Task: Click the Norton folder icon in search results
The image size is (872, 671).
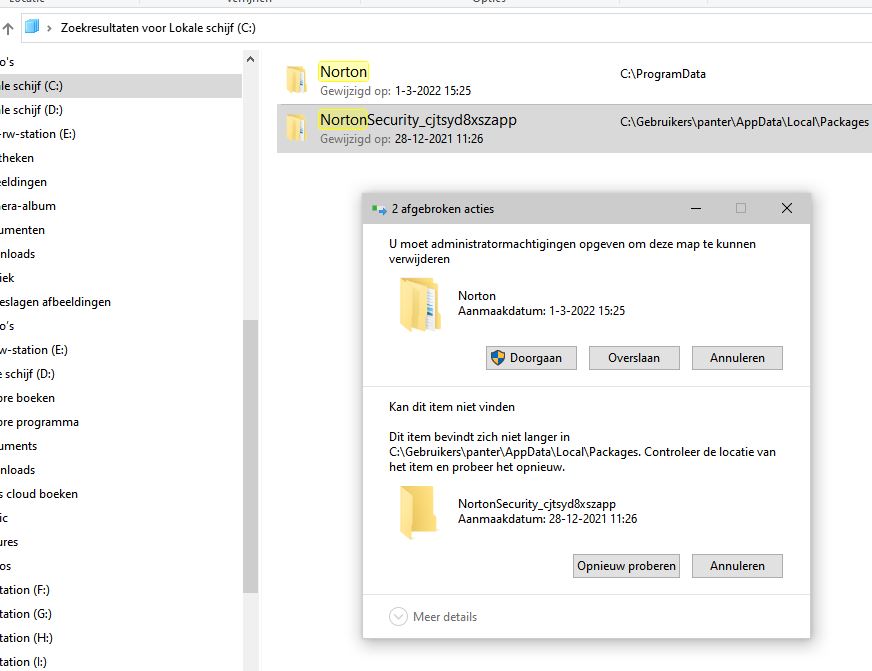Action: pyautogui.click(x=296, y=79)
